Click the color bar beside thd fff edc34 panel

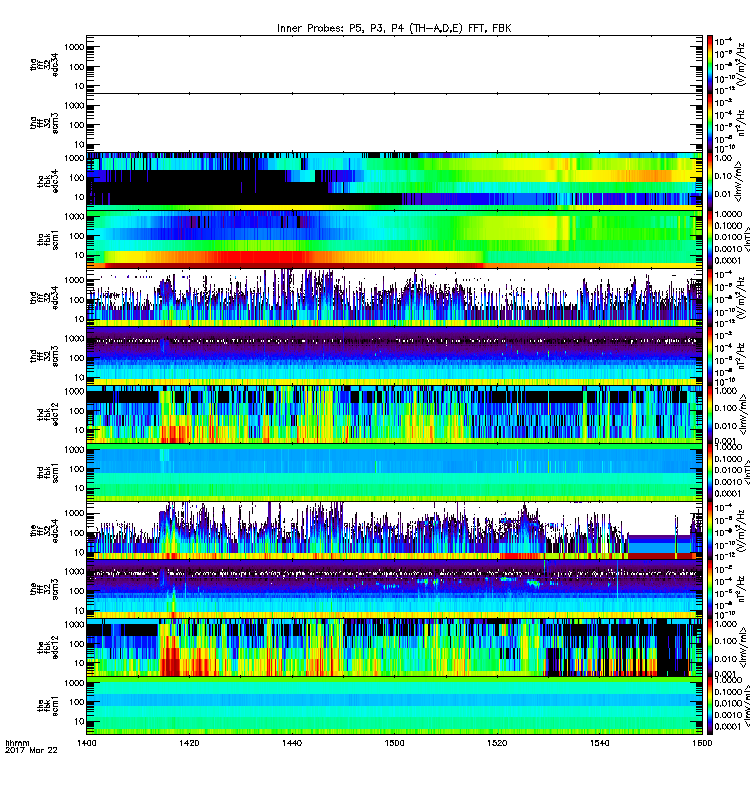[710, 297]
